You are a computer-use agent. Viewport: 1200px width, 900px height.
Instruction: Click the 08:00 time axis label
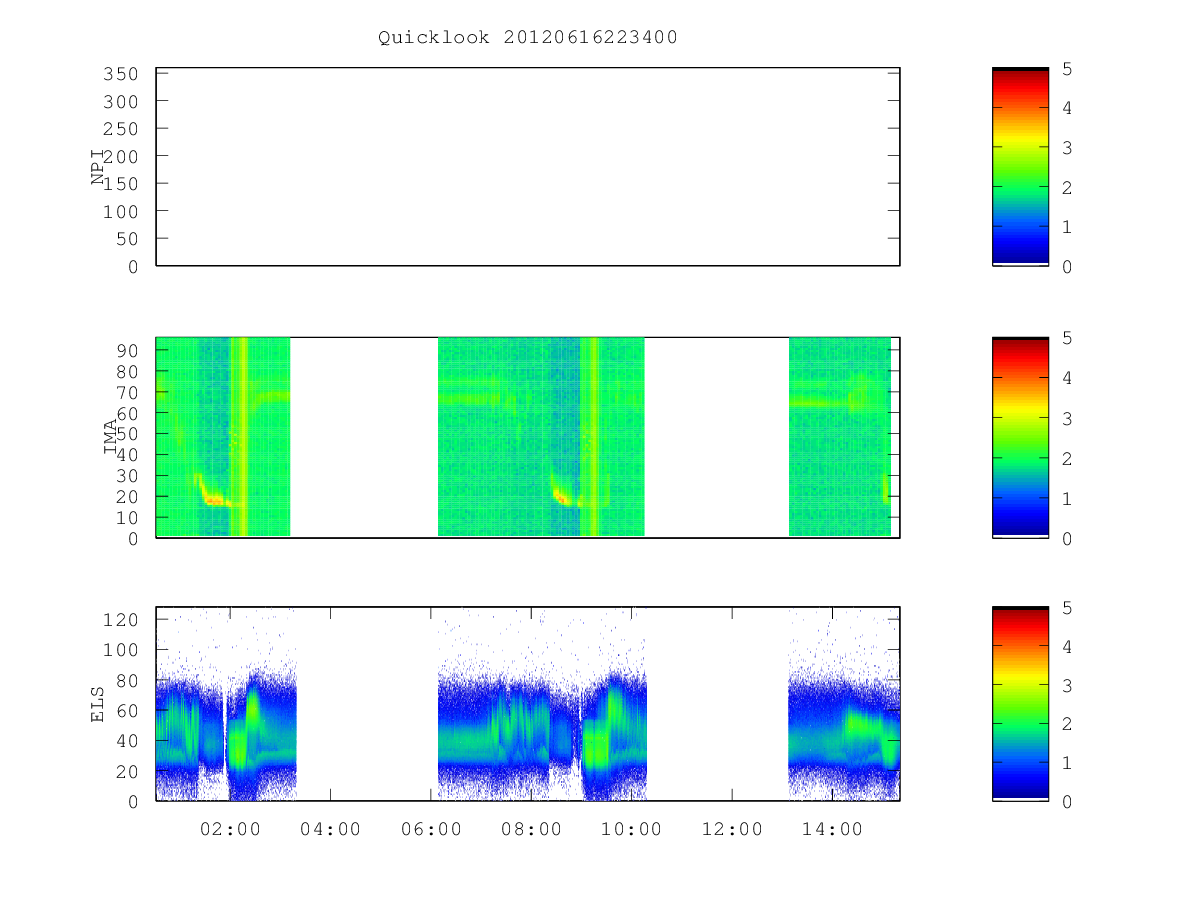[532, 829]
